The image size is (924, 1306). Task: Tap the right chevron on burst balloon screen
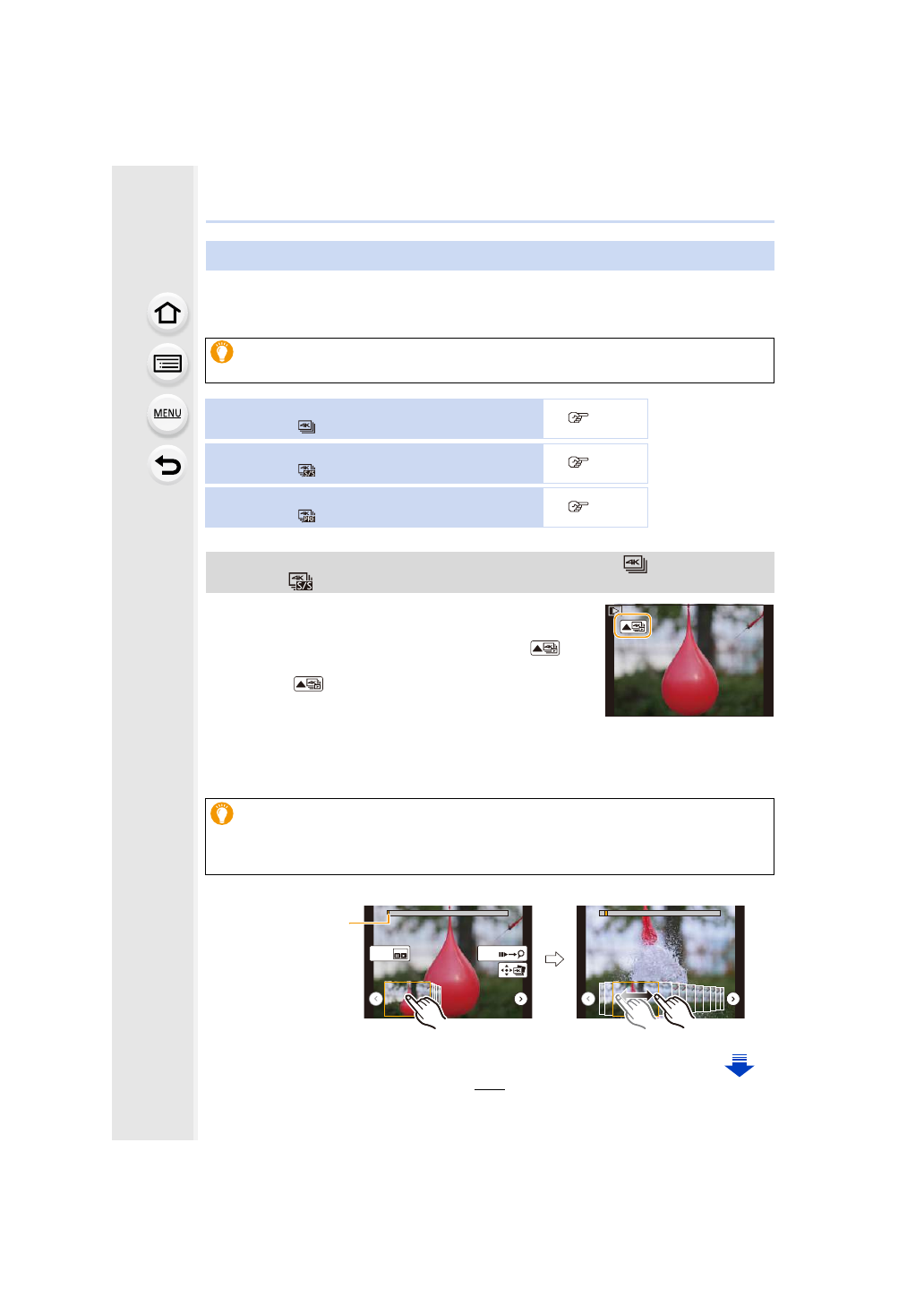point(733,999)
